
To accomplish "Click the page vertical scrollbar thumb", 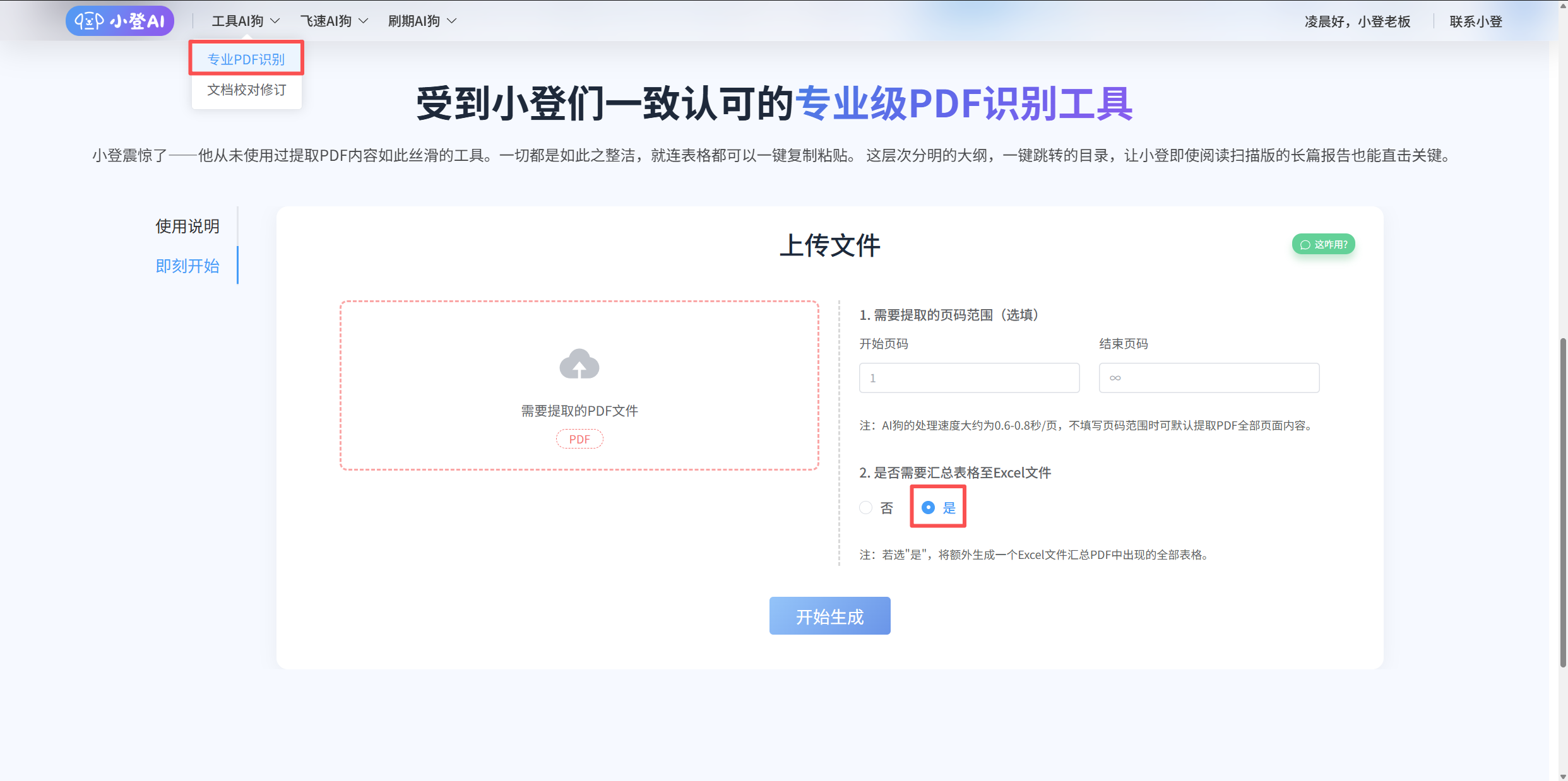I will point(1562,502).
